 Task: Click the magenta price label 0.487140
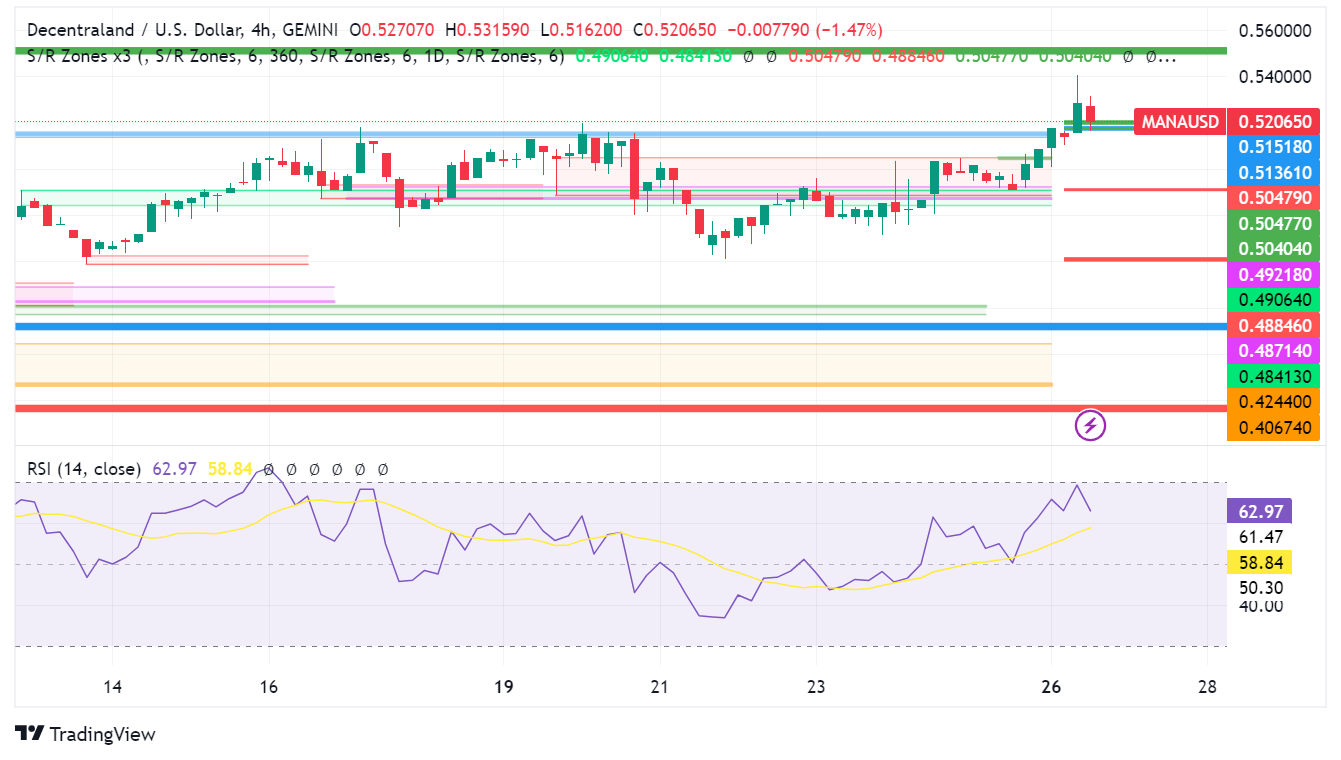pos(1275,351)
